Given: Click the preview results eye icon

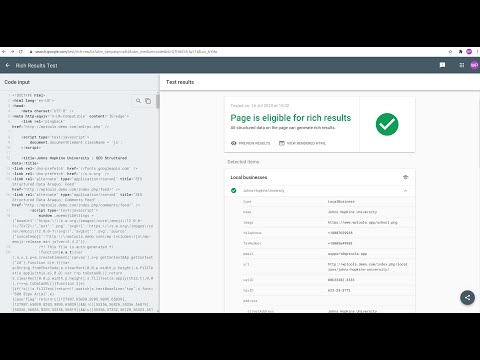Looking at the screenshot, I should click(x=234, y=143).
